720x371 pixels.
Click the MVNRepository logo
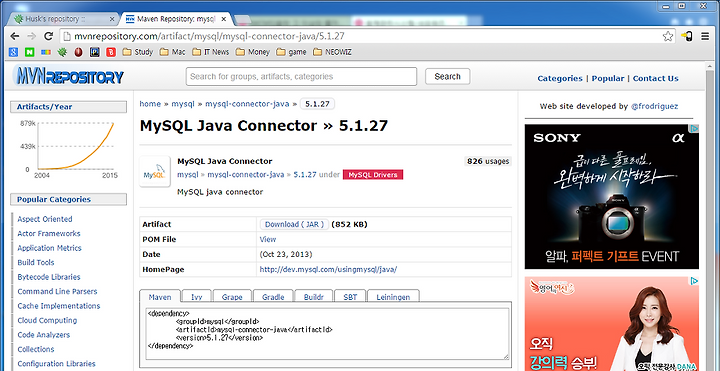[68, 77]
